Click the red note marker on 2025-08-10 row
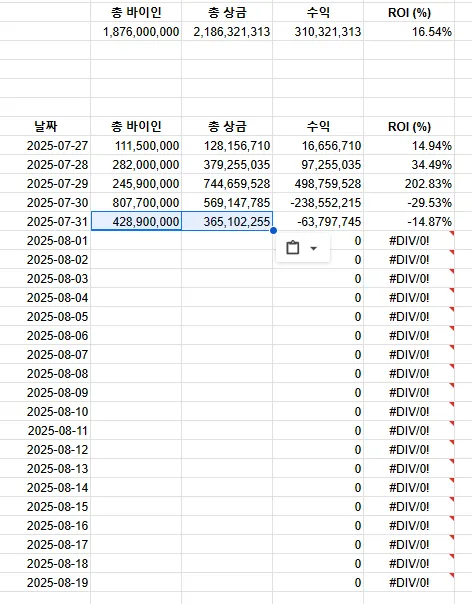The image size is (472, 604). [x=452, y=404]
